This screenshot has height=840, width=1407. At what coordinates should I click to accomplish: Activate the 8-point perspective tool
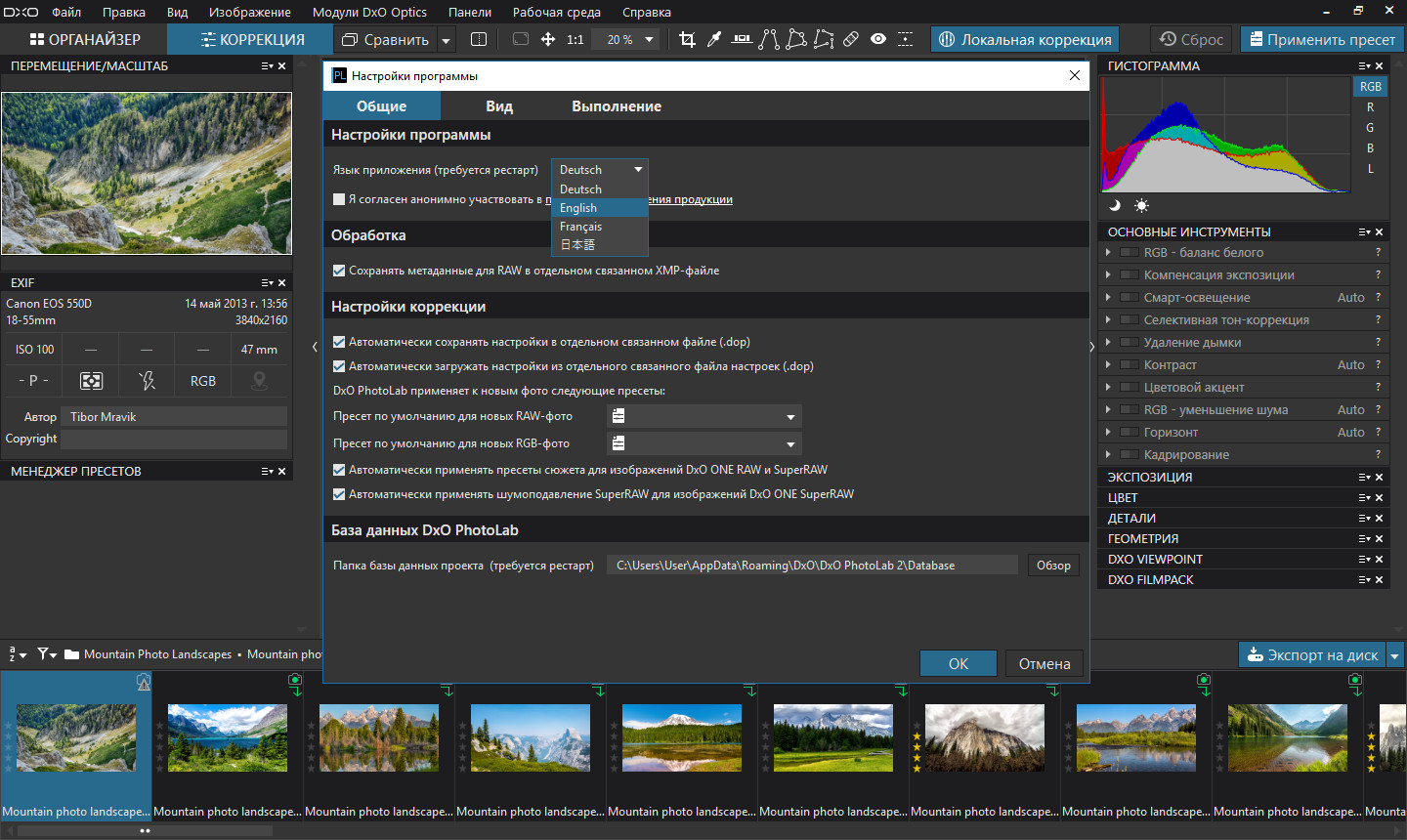point(824,39)
